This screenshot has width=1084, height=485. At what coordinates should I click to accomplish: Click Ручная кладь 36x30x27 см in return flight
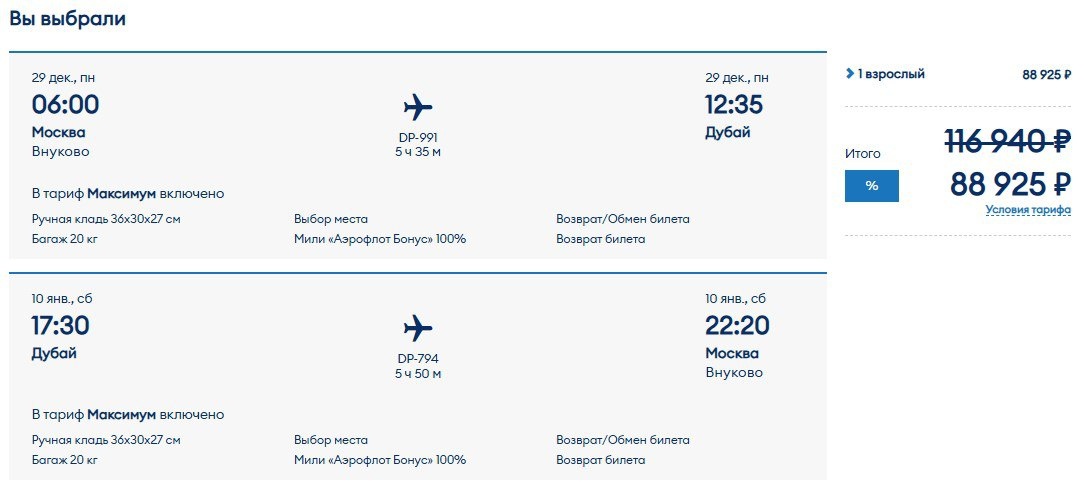[106, 440]
